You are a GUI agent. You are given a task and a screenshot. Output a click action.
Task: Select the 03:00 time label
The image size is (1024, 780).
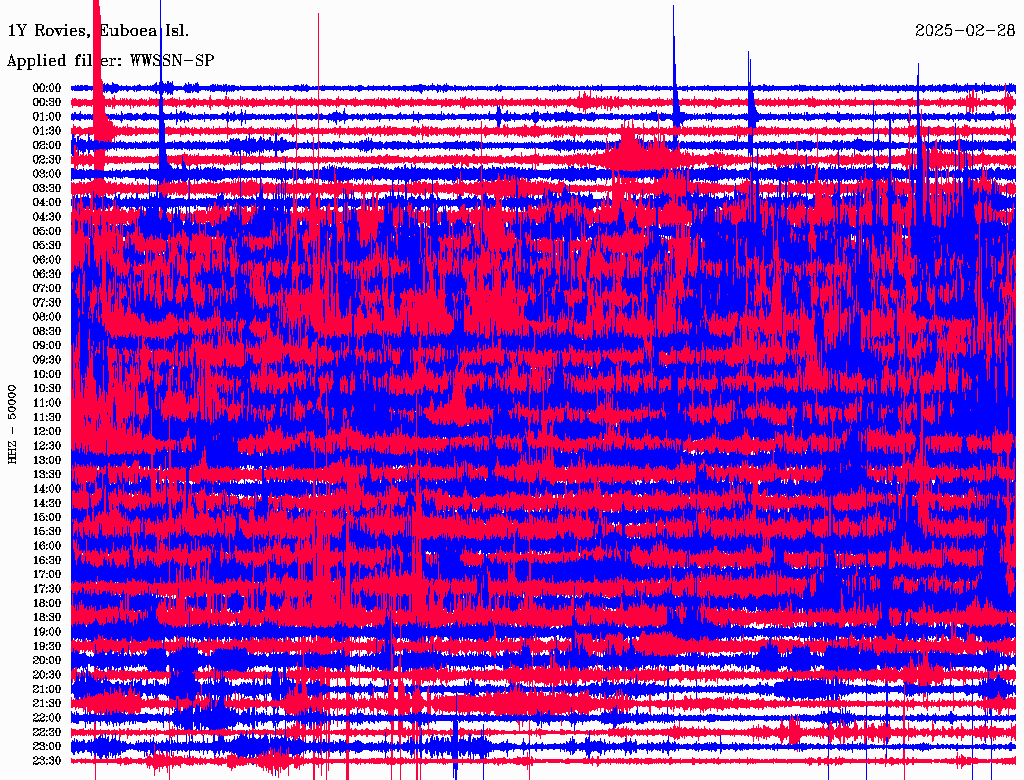click(x=47, y=174)
